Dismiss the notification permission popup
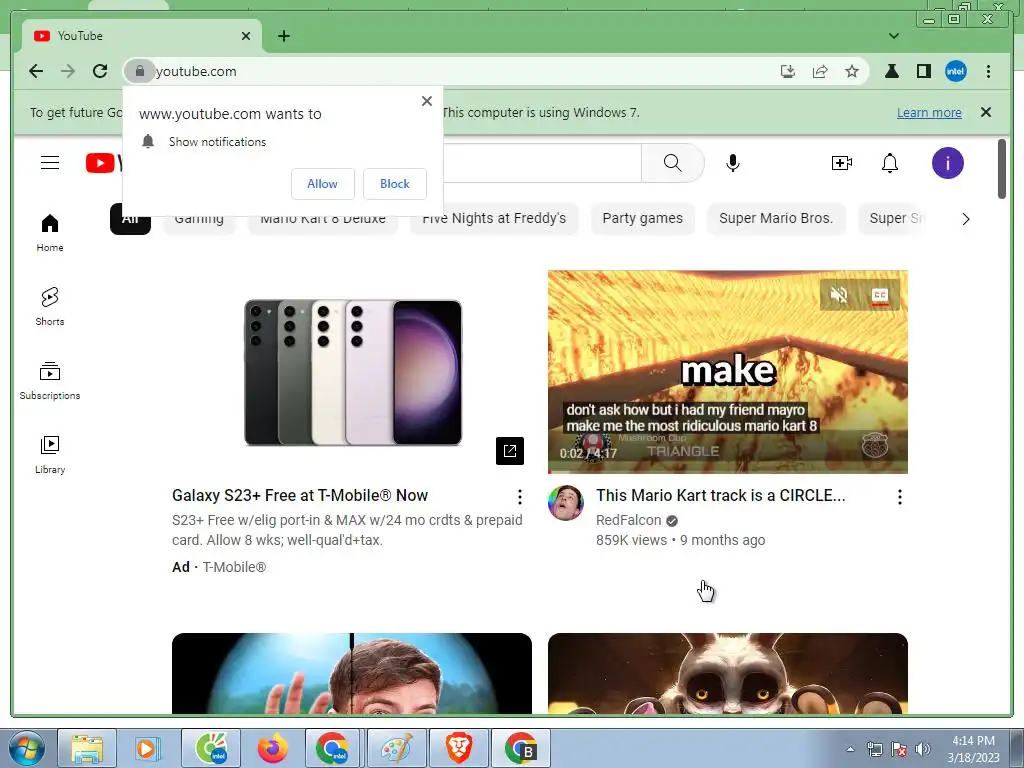The width and height of the screenshot is (1024, 768). point(426,101)
